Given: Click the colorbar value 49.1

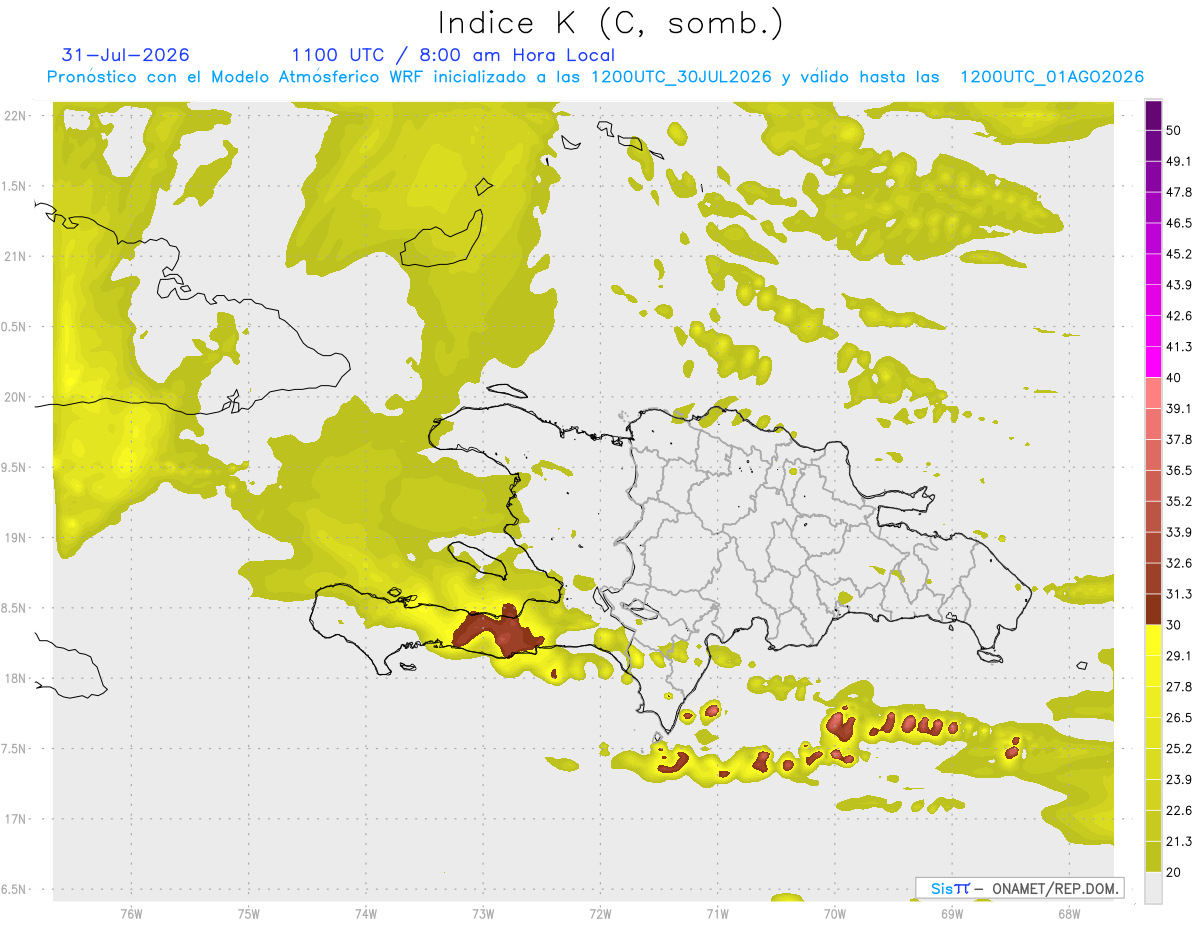Looking at the screenshot, I should [1179, 161].
